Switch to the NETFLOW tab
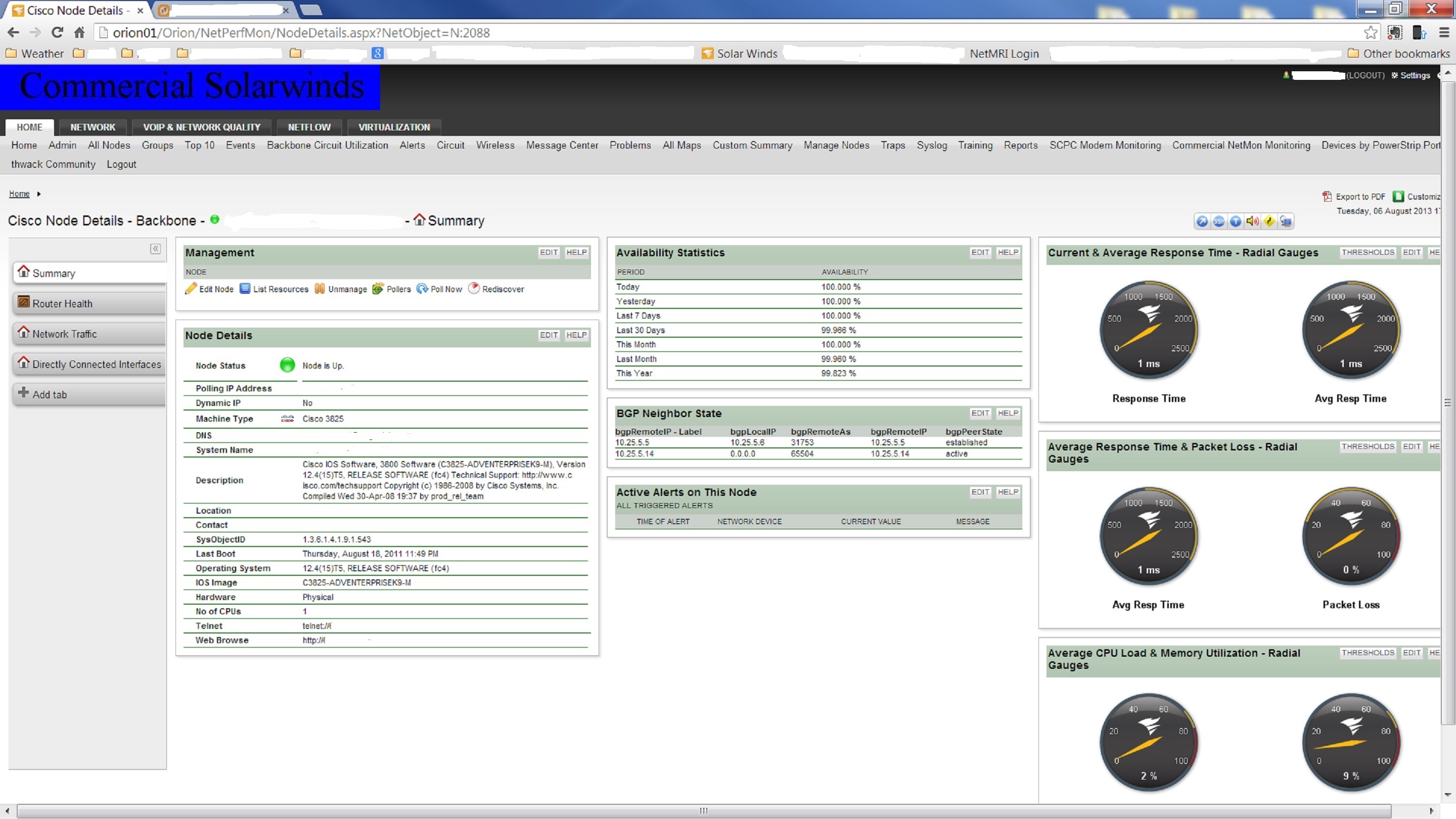Viewport: 1456px width, 819px height. (x=308, y=127)
